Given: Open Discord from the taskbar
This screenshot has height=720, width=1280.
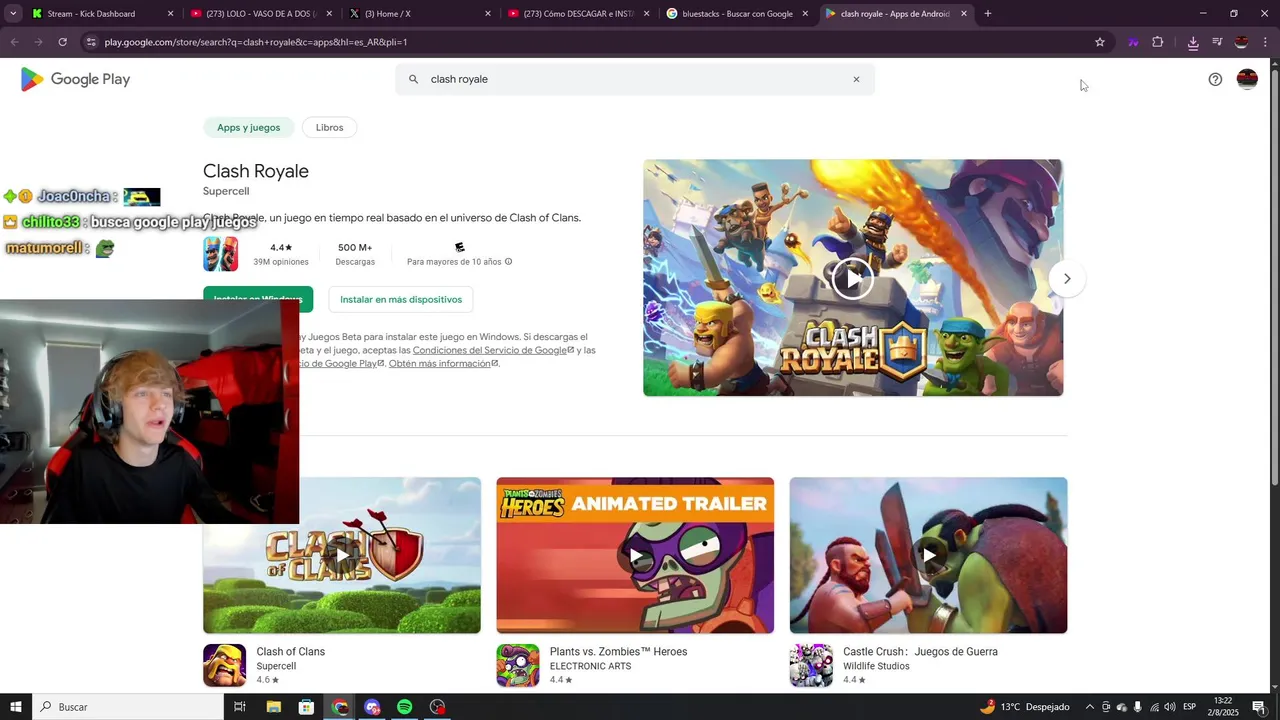Looking at the screenshot, I should pyautogui.click(x=372, y=707).
